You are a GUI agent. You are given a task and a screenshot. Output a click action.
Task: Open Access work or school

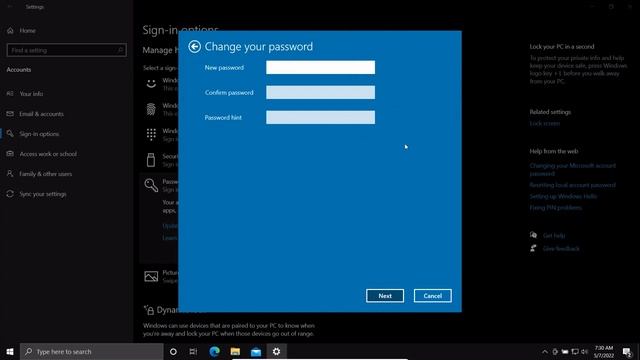coord(48,154)
